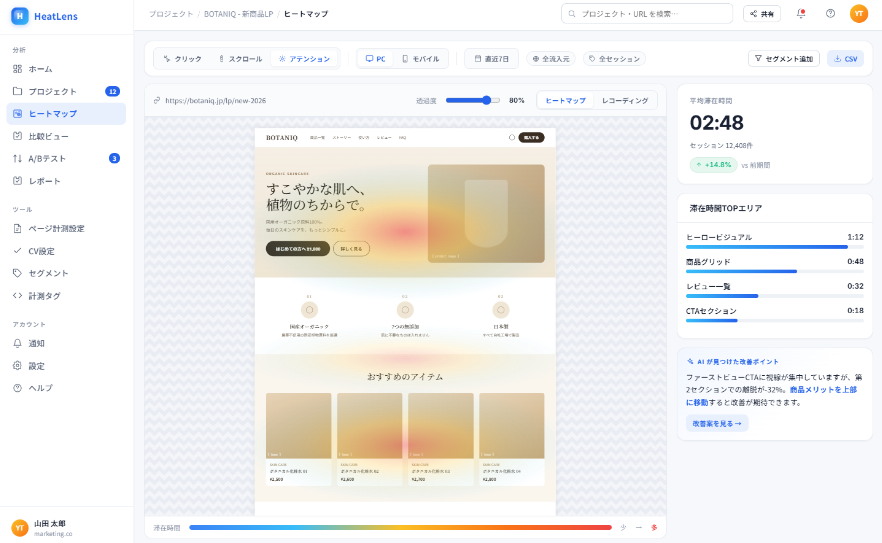Click the 商品グリッド dwell time row

775,264
